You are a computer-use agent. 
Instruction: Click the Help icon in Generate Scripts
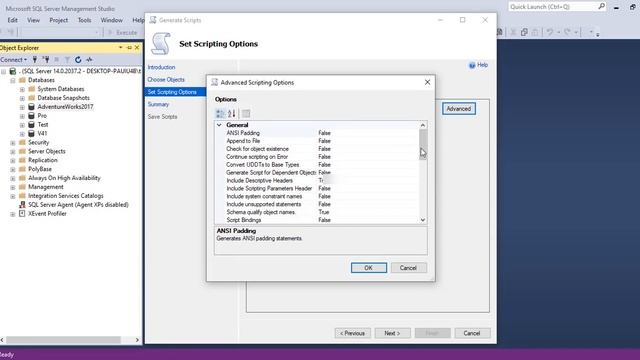(472, 65)
